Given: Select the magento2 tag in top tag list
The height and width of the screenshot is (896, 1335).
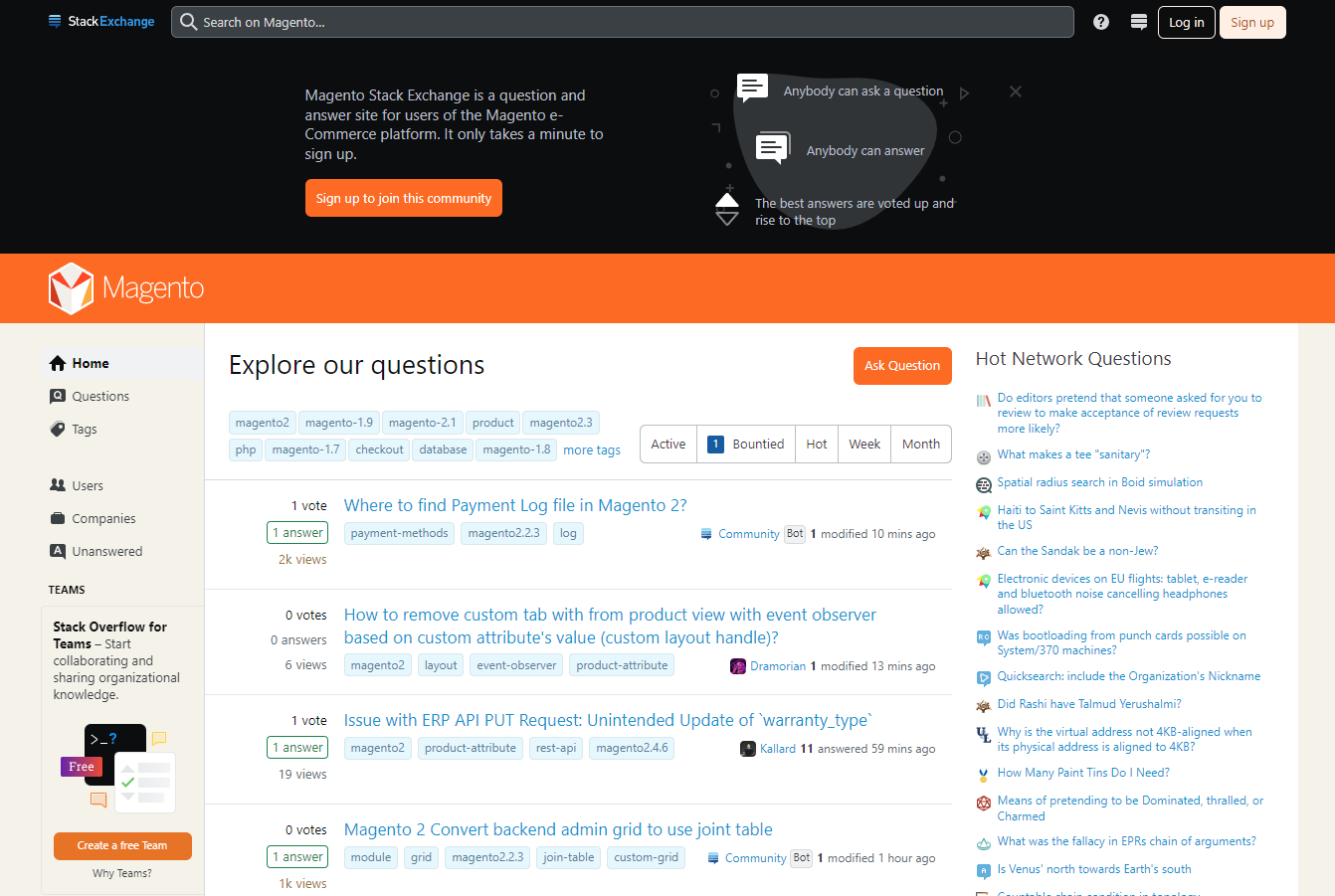Looking at the screenshot, I should (x=263, y=423).
